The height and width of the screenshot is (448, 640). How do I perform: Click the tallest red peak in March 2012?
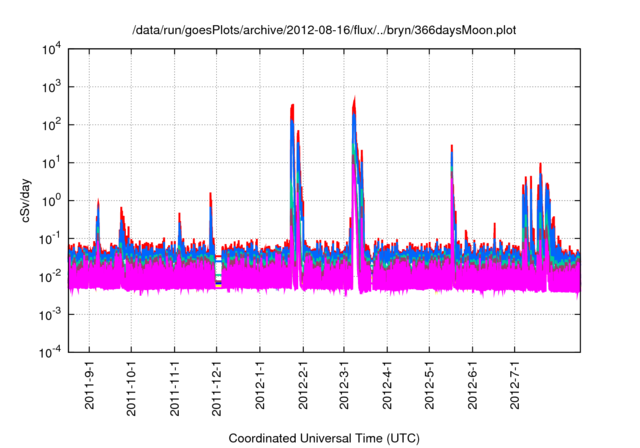[355, 100]
